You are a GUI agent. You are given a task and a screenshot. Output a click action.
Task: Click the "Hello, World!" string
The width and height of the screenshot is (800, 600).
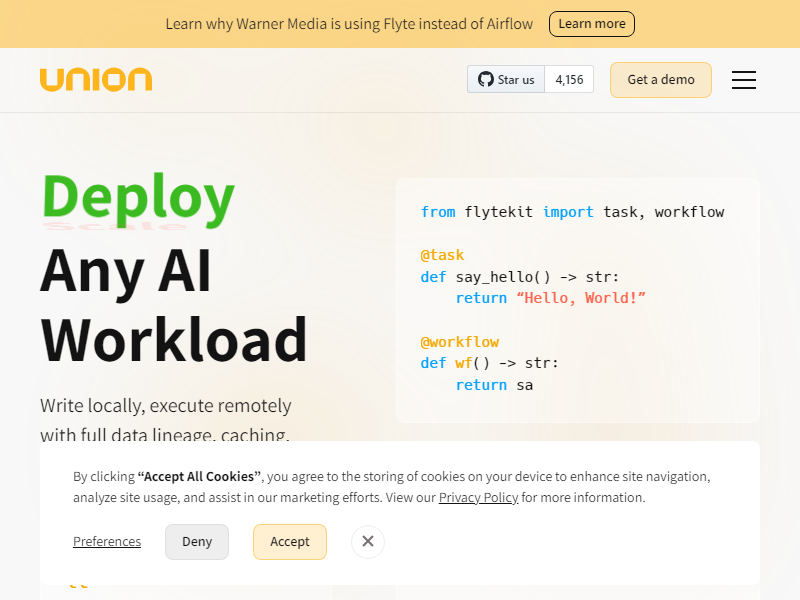coord(581,297)
